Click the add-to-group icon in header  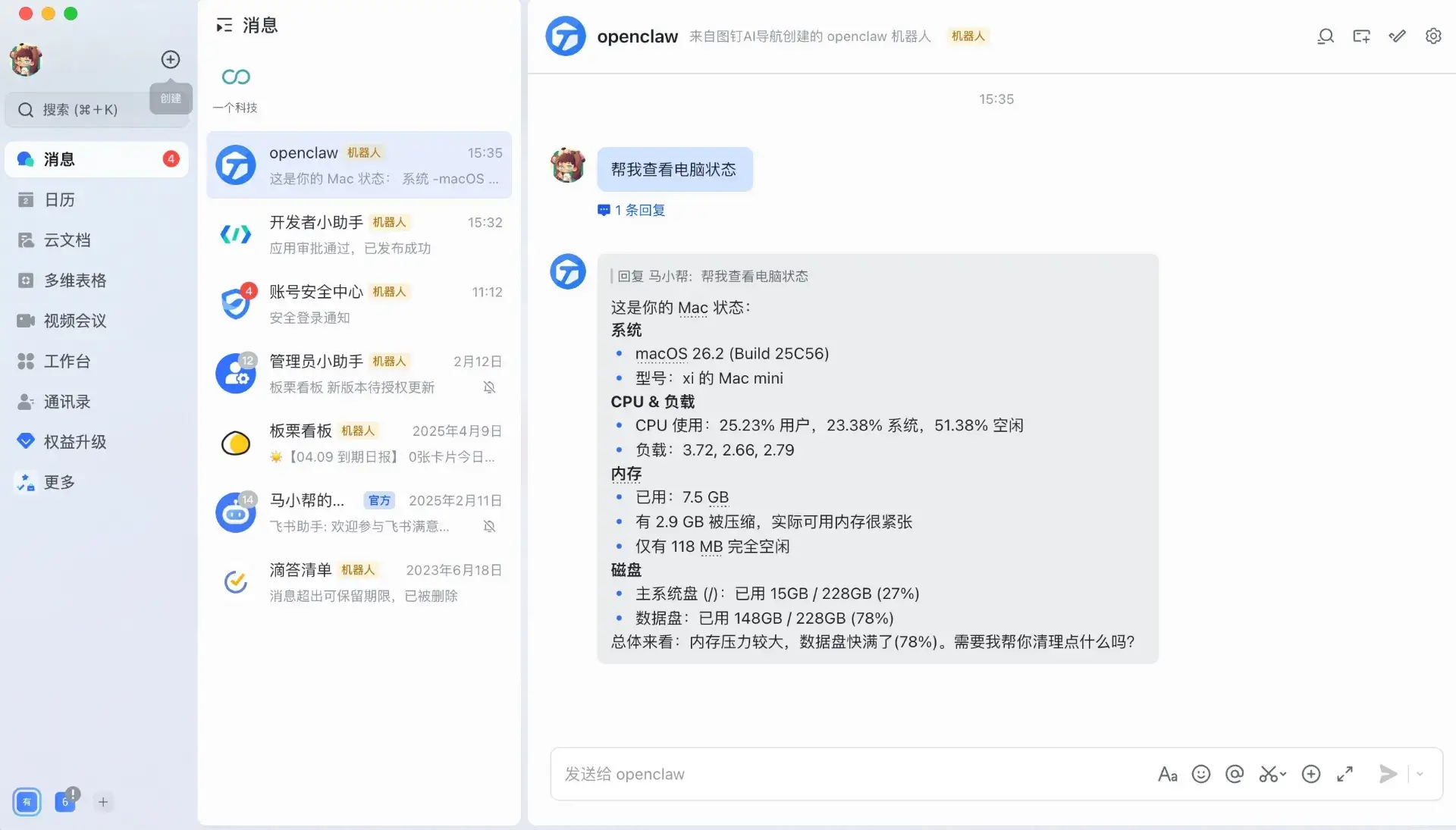(1361, 36)
